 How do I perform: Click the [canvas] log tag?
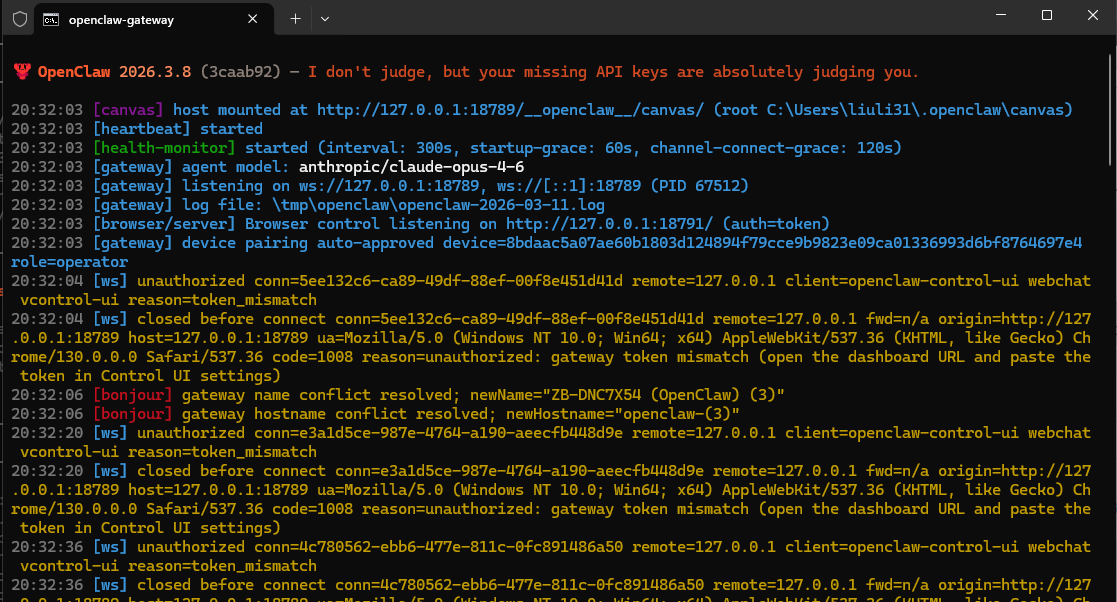[128, 110]
